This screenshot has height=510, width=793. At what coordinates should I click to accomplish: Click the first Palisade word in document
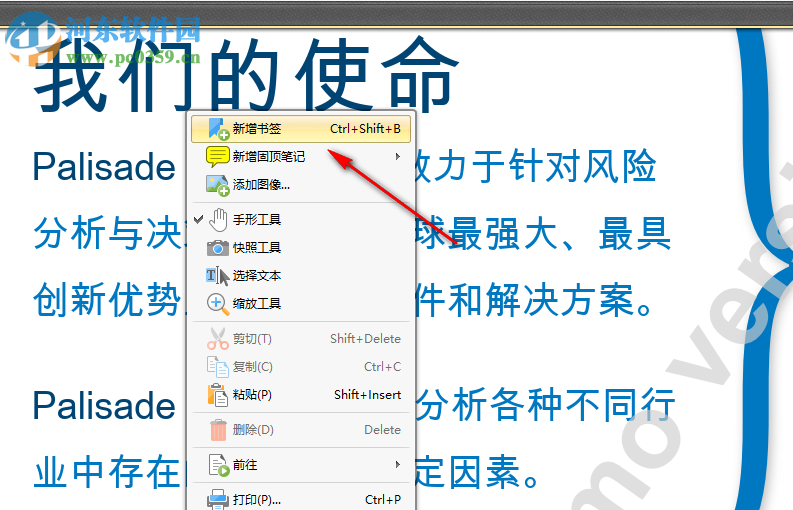pos(104,167)
